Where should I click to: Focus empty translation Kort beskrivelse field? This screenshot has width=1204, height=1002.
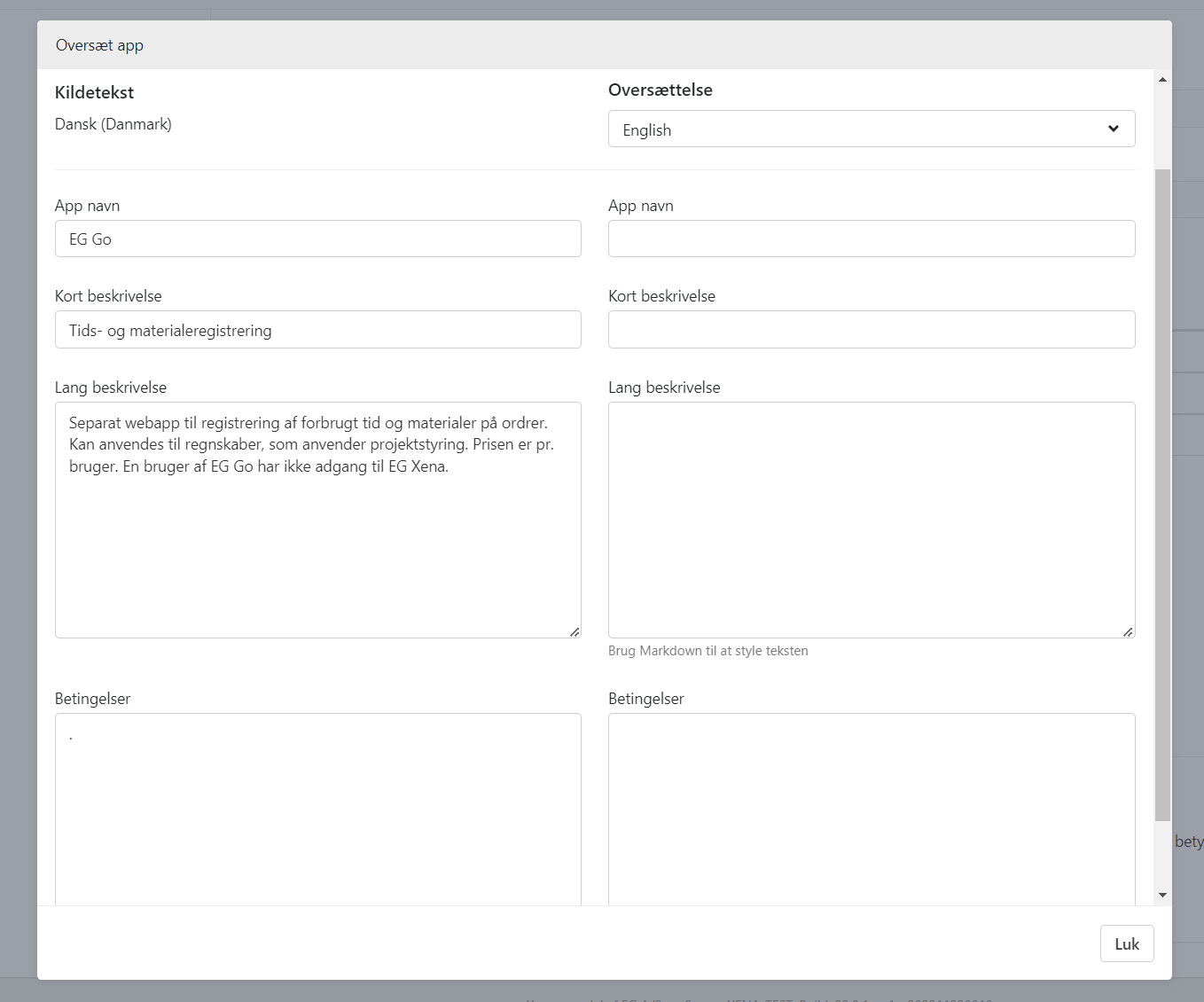point(871,330)
